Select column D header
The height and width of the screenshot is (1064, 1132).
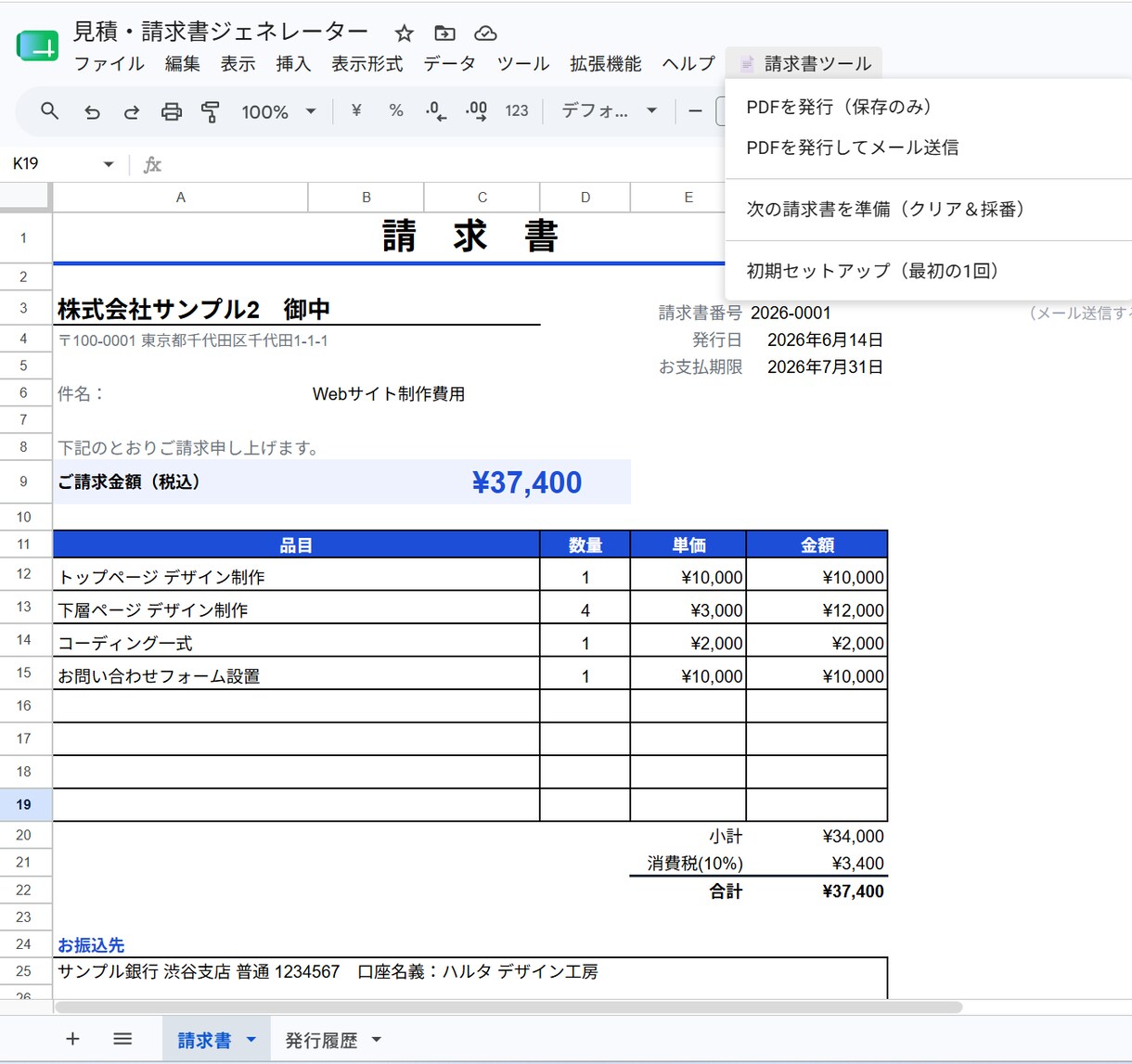pos(585,197)
